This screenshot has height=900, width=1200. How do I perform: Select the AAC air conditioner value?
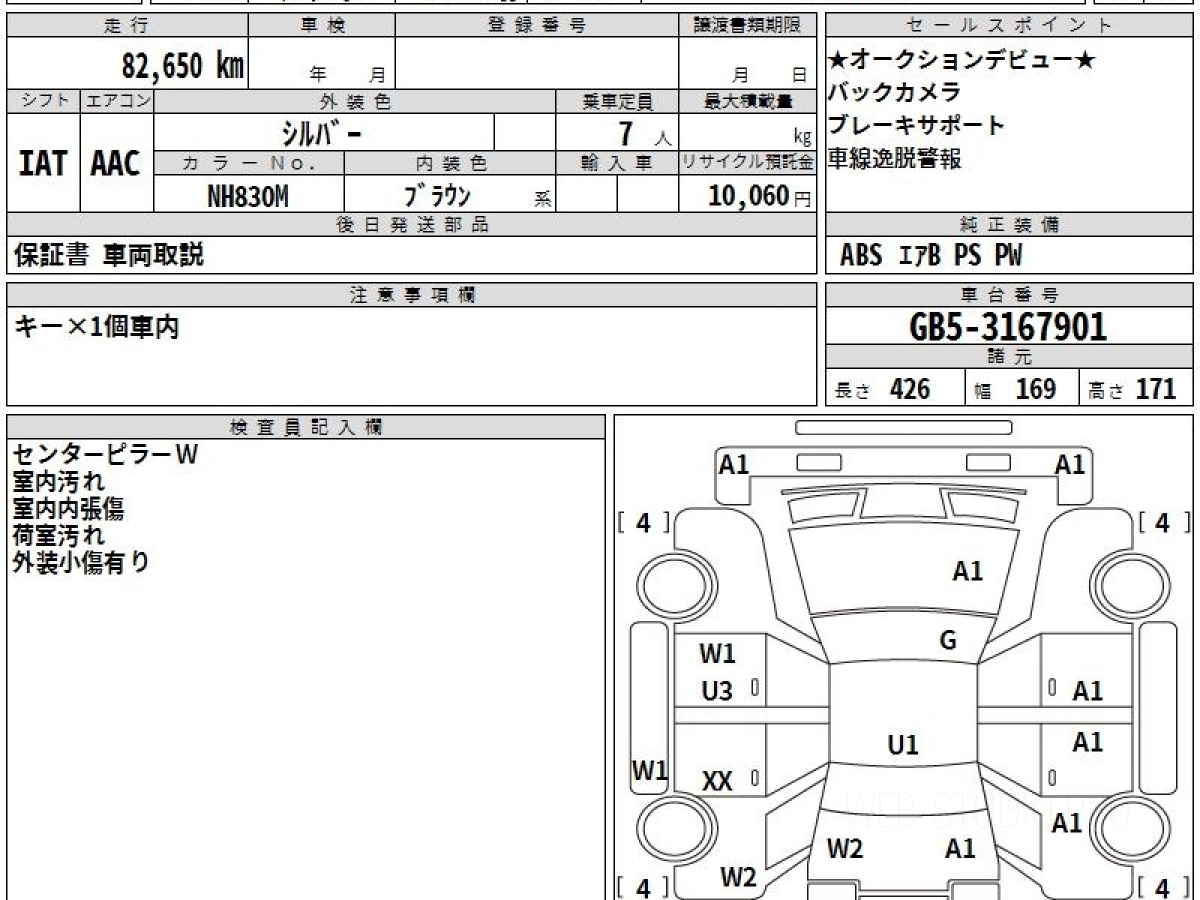(116, 164)
